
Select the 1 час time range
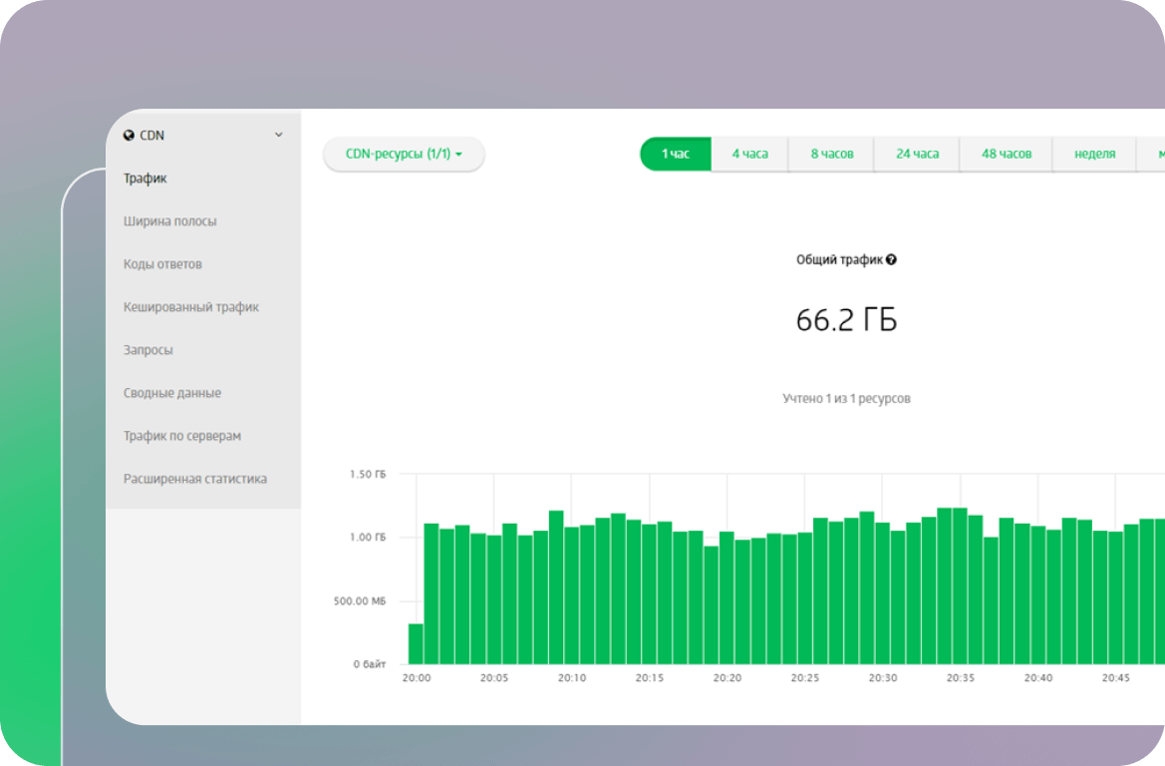pos(675,154)
